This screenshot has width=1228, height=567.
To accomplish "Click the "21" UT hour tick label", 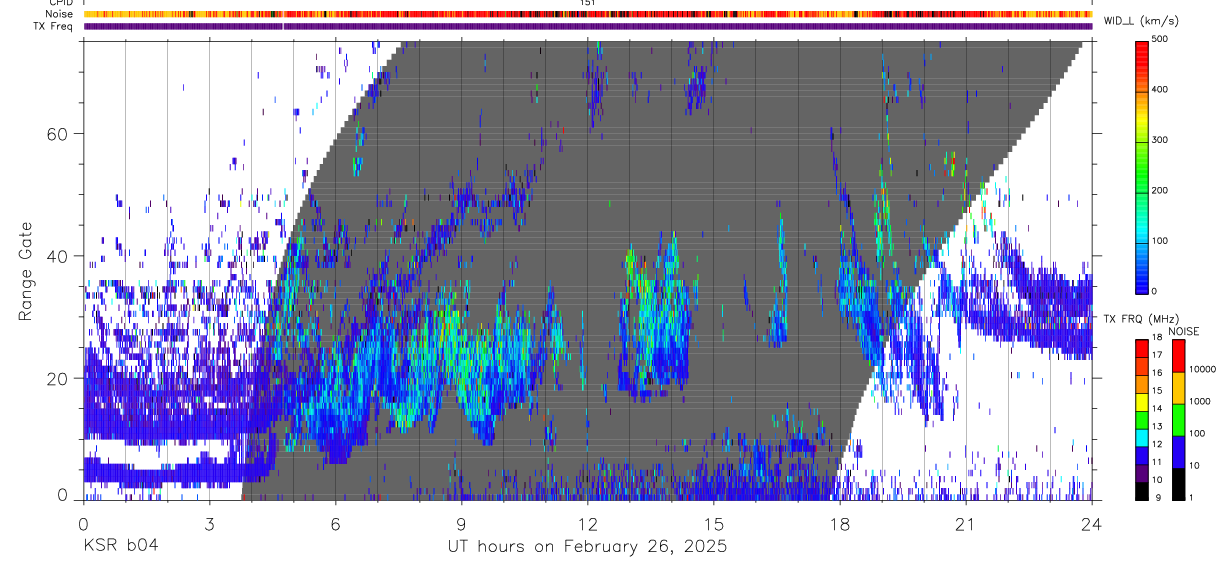I will 966,524.
